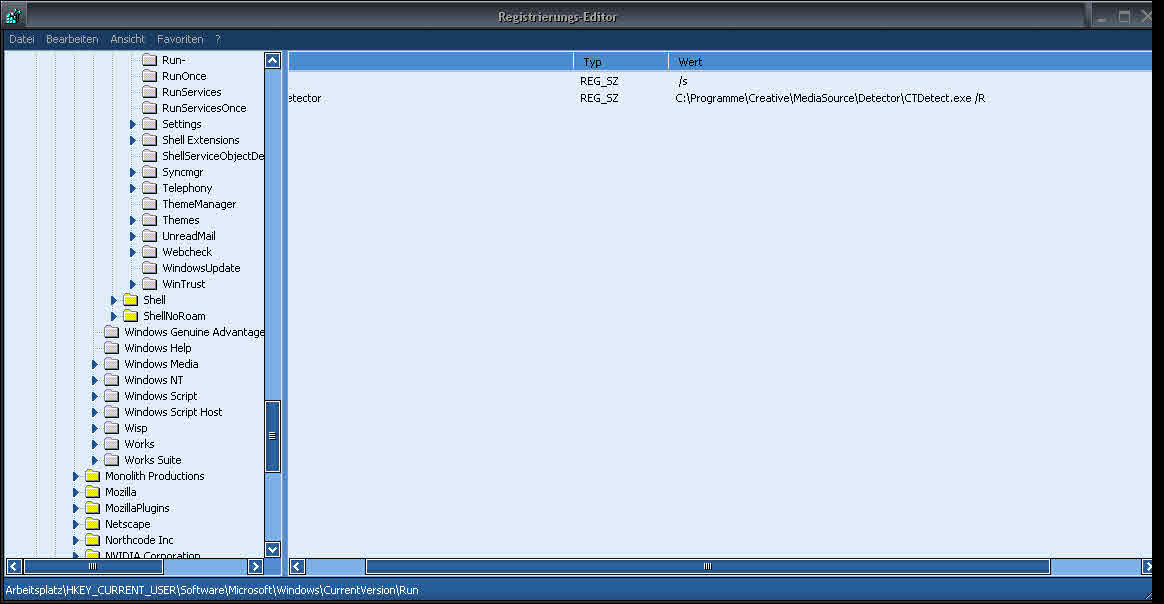
Task: Click the Settings folder icon
Action: click(149, 124)
